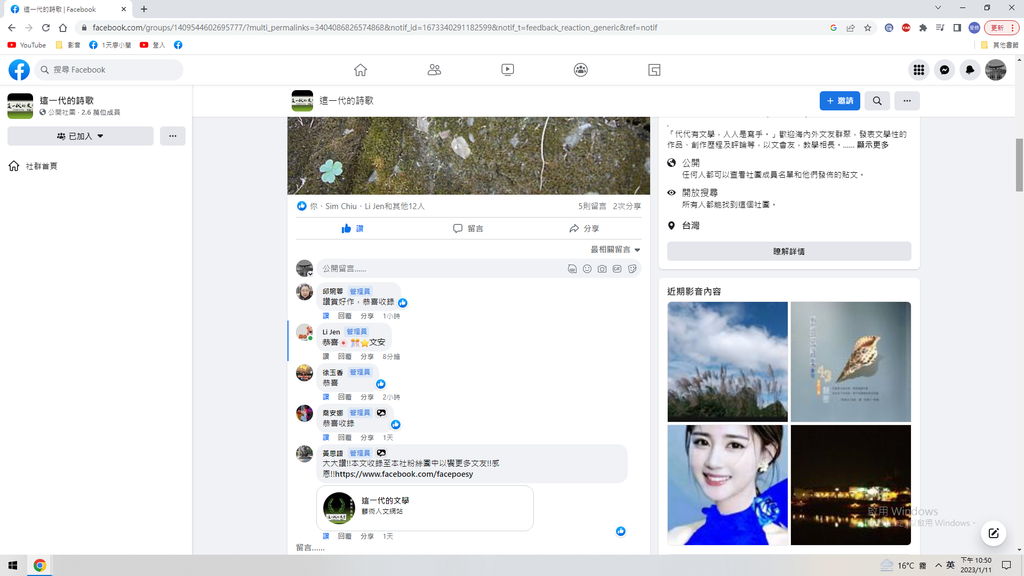
Task: Select 社群首頁 in the left sidebar
Action: click(x=41, y=166)
